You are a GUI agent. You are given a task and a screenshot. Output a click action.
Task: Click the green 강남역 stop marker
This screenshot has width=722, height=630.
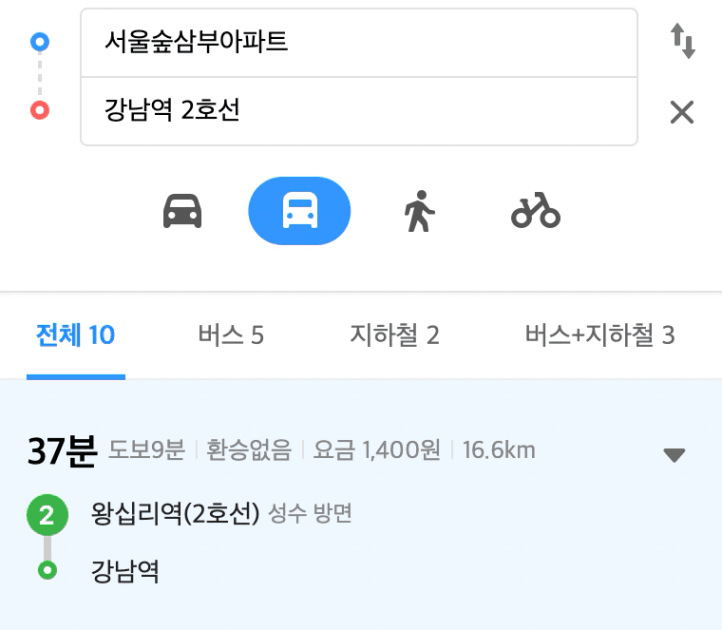click(47, 570)
